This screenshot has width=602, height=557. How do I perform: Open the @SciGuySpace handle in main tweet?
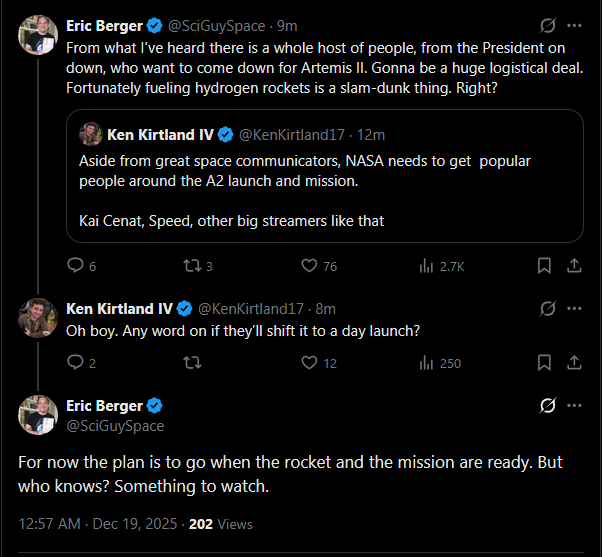click(115, 426)
